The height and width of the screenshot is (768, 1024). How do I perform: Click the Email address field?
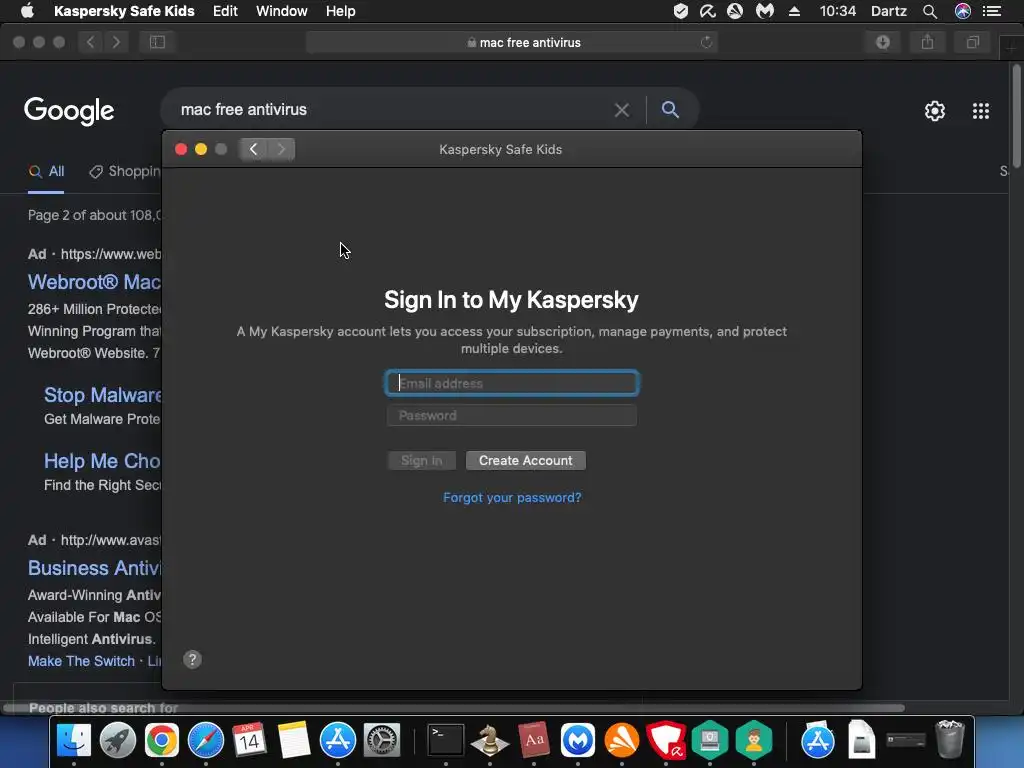(512, 383)
